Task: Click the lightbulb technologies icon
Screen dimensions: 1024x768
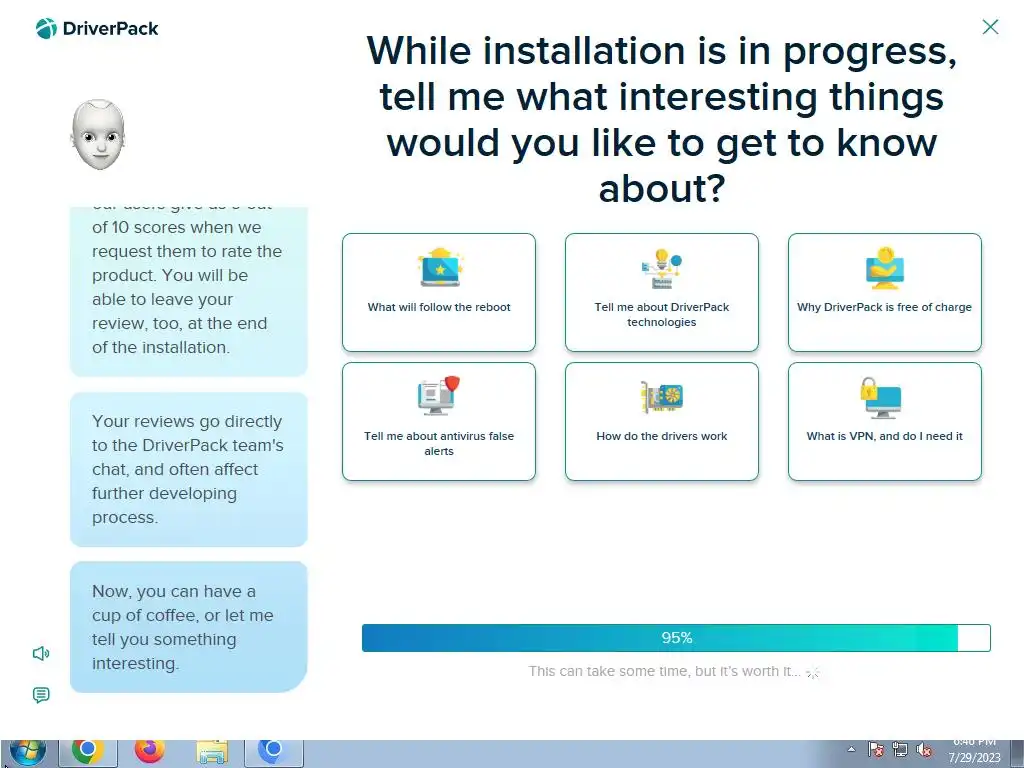Action: coord(662,268)
